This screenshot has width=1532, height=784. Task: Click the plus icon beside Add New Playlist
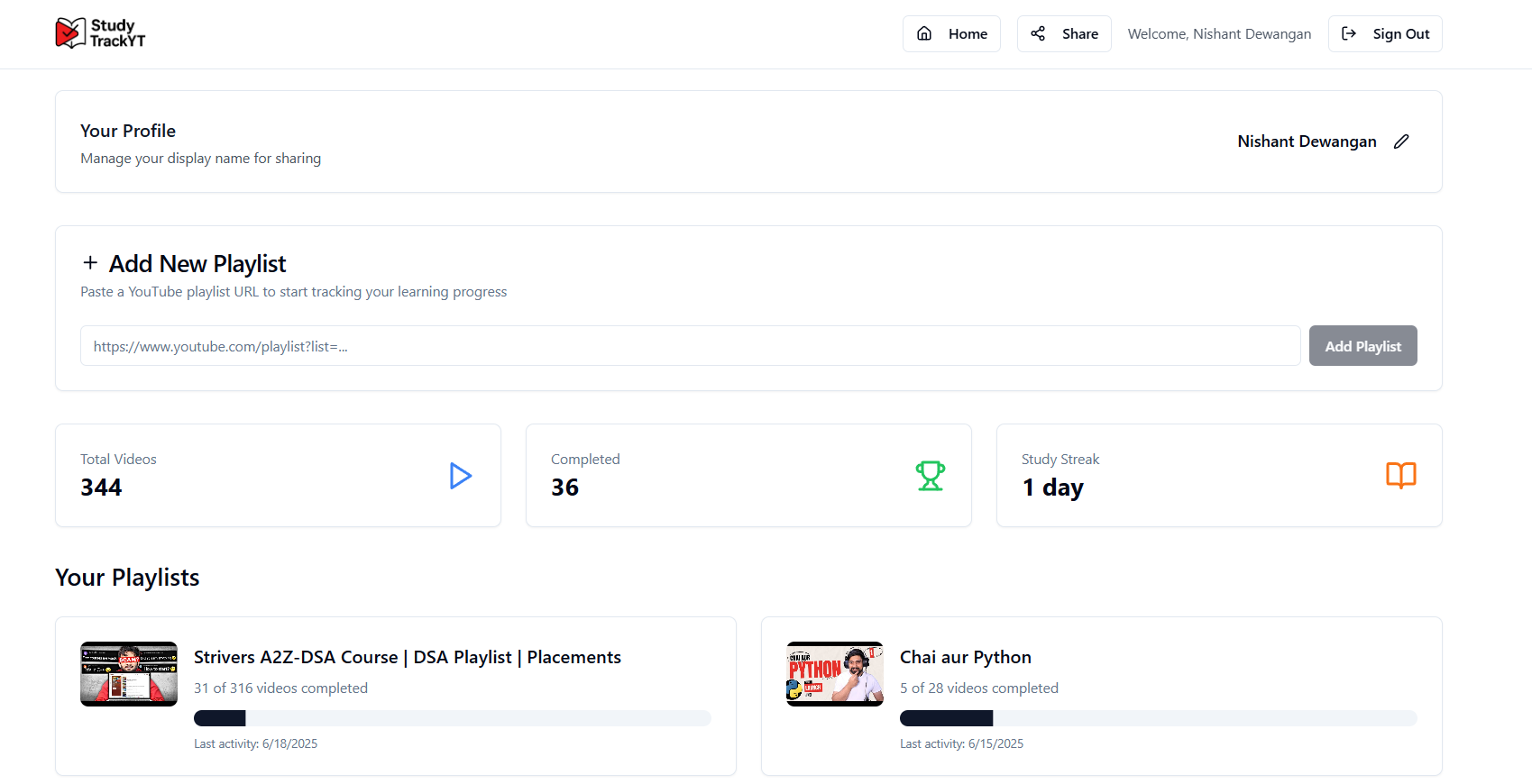(90, 263)
